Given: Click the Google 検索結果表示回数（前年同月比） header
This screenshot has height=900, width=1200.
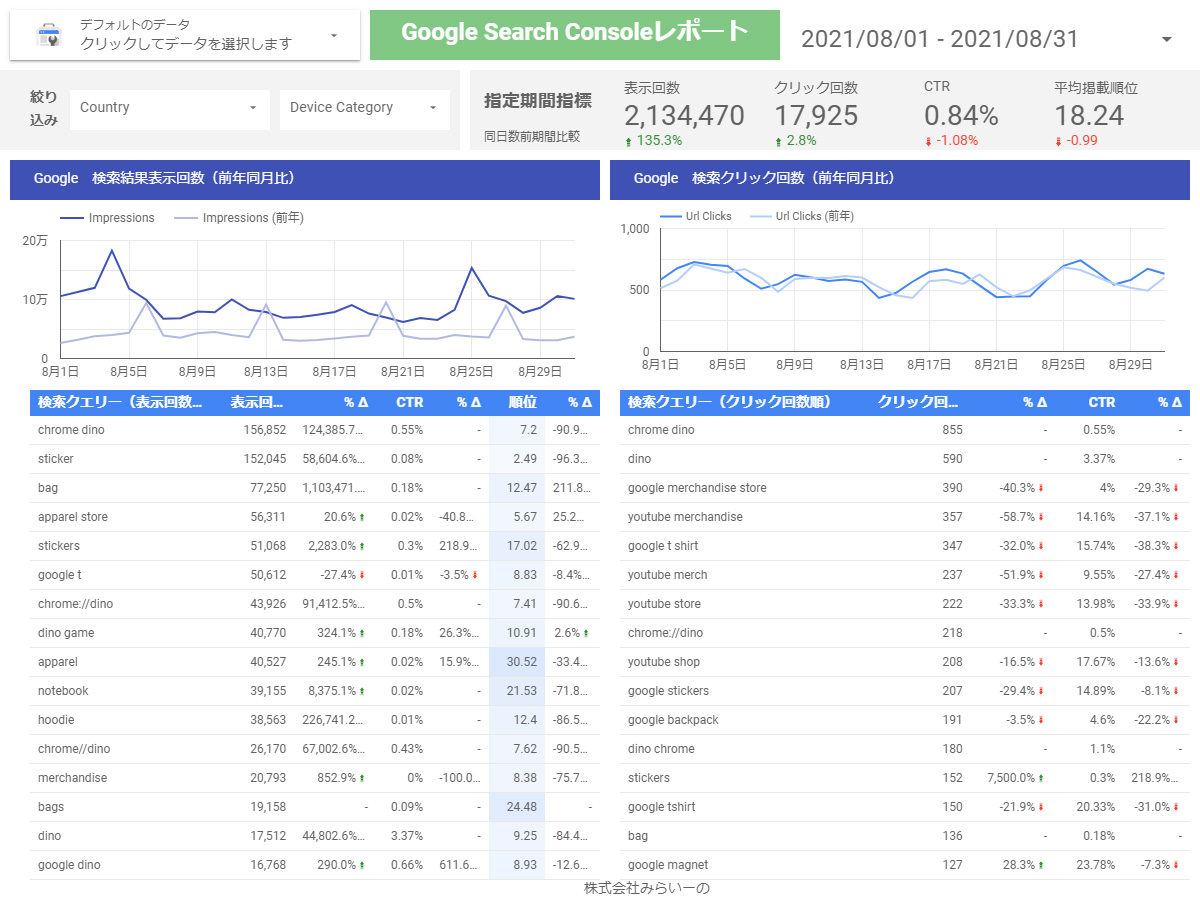Looking at the screenshot, I should [x=305, y=179].
